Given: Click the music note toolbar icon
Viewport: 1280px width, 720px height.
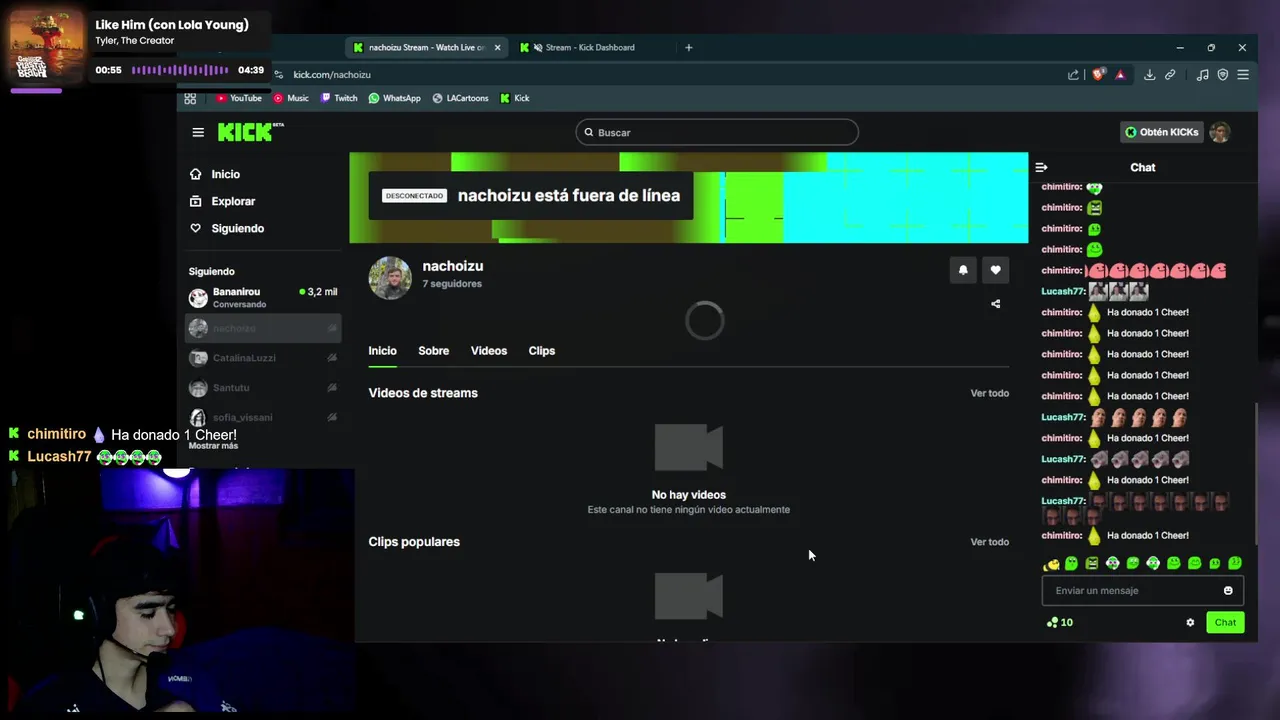Looking at the screenshot, I should [x=1203, y=74].
